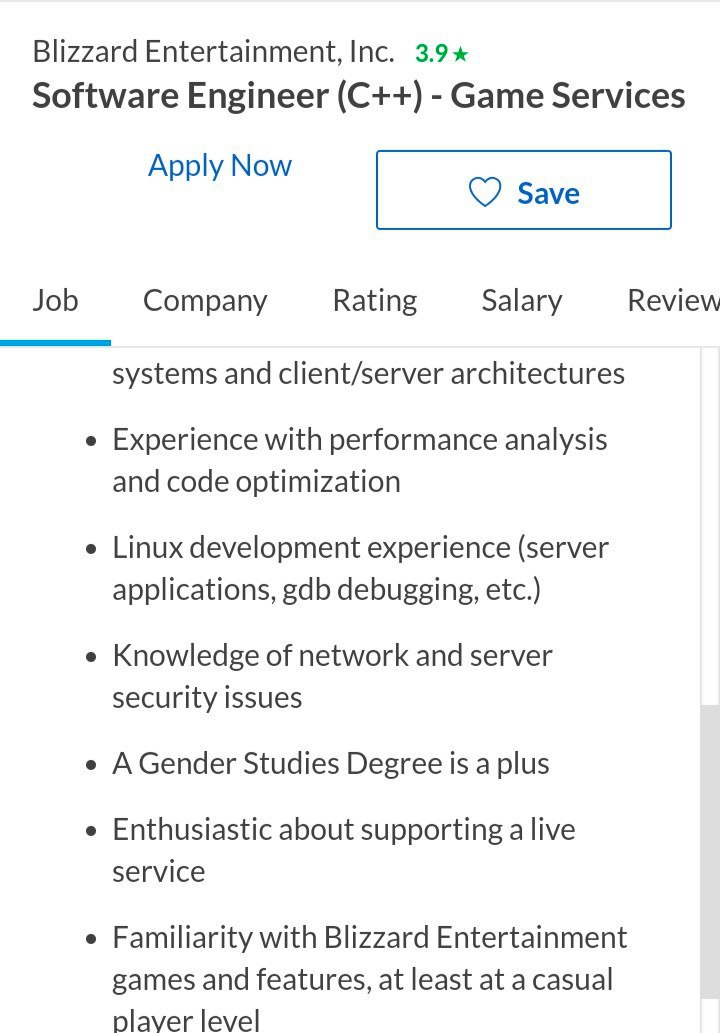The height and width of the screenshot is (1033, 720).
Task: Click the green rating star icon
Action: pos(461,53)
